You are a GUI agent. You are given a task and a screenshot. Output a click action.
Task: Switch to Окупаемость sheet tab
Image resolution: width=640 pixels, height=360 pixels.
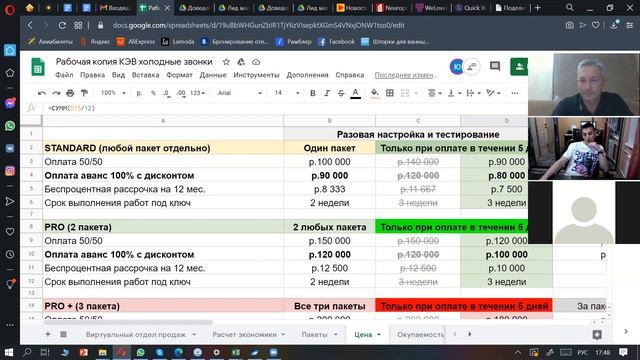(420, 334)
